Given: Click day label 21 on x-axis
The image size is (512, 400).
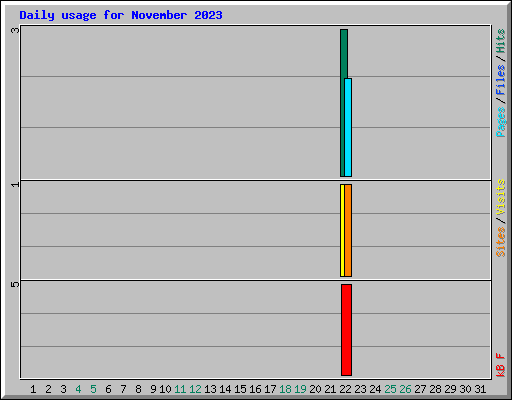Looking at the screenshot, I should 330,389.
